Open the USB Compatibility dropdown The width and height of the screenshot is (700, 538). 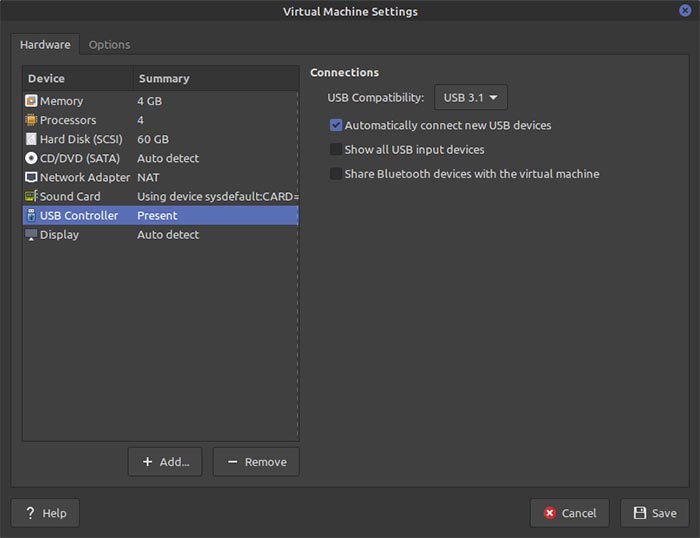point(471,97)
